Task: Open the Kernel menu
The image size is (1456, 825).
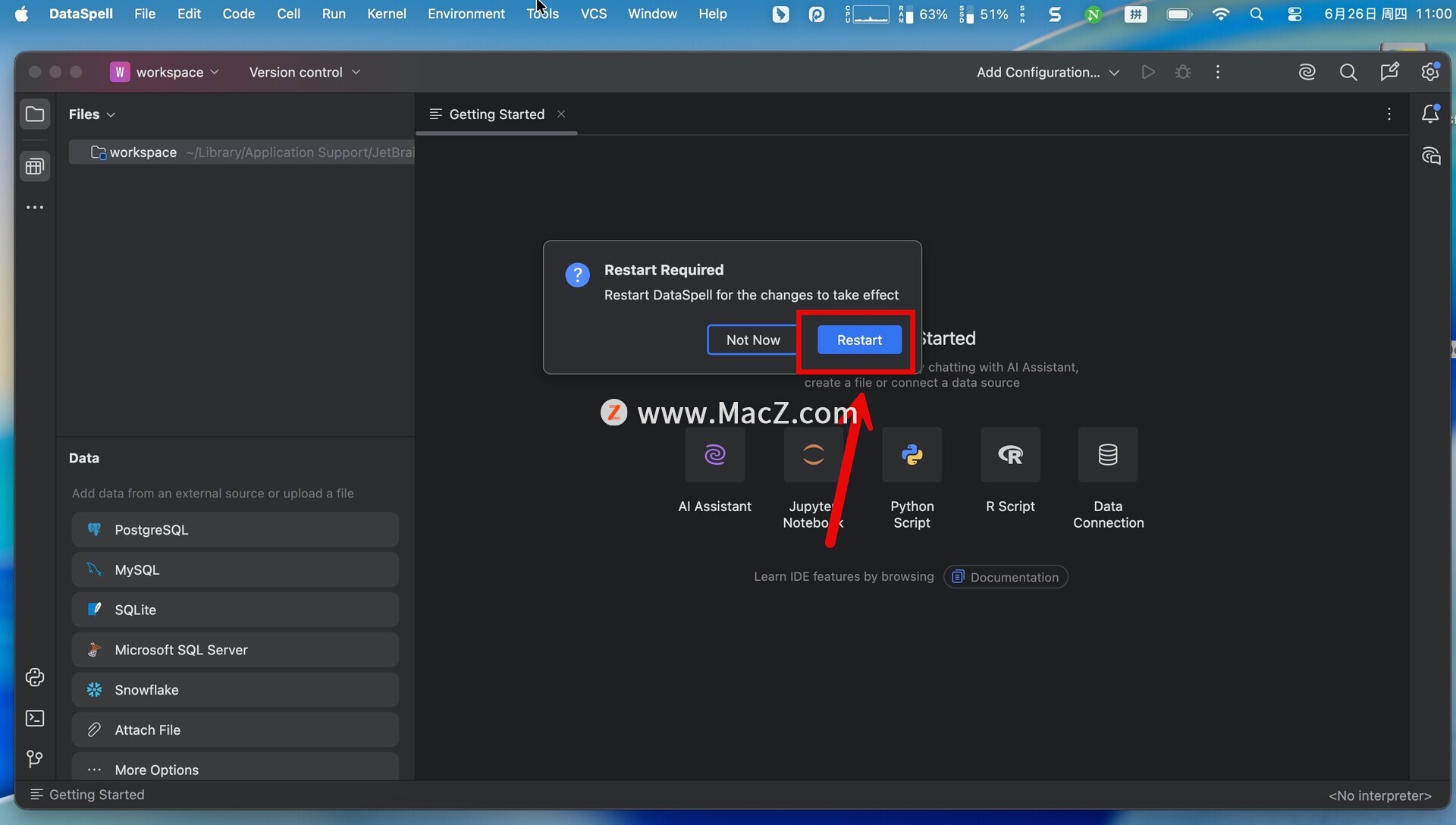Action: (x=386, y=14)
